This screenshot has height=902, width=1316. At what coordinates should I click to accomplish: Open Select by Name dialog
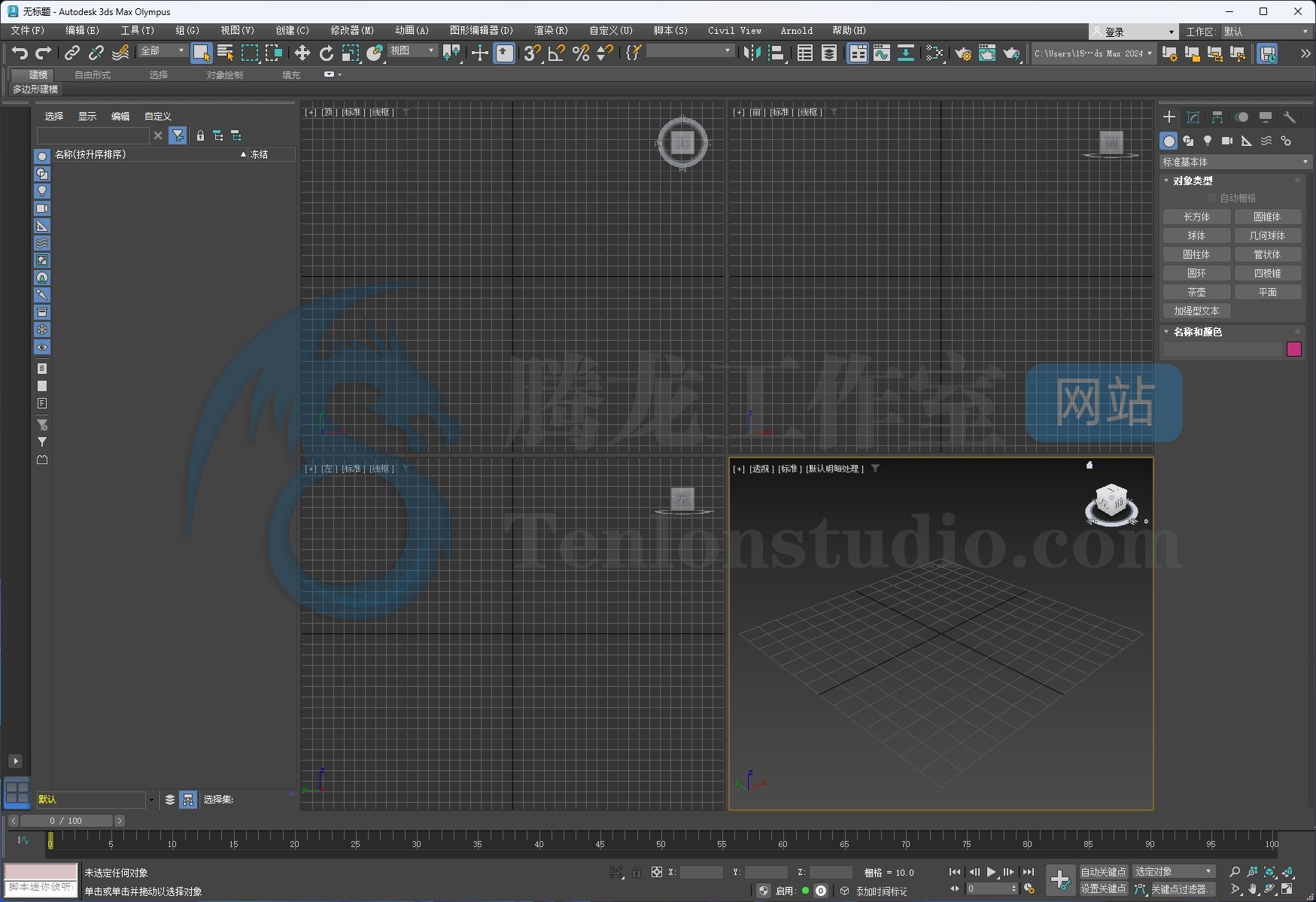225,53
